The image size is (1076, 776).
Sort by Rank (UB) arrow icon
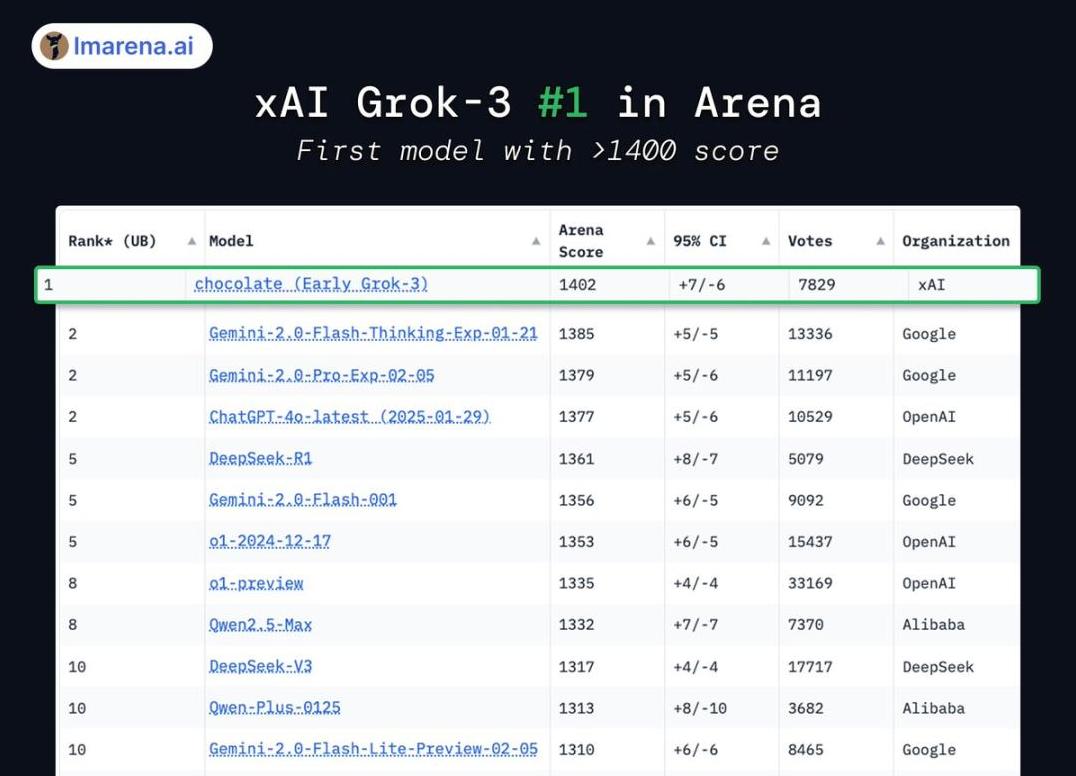(x=192, y=241)
